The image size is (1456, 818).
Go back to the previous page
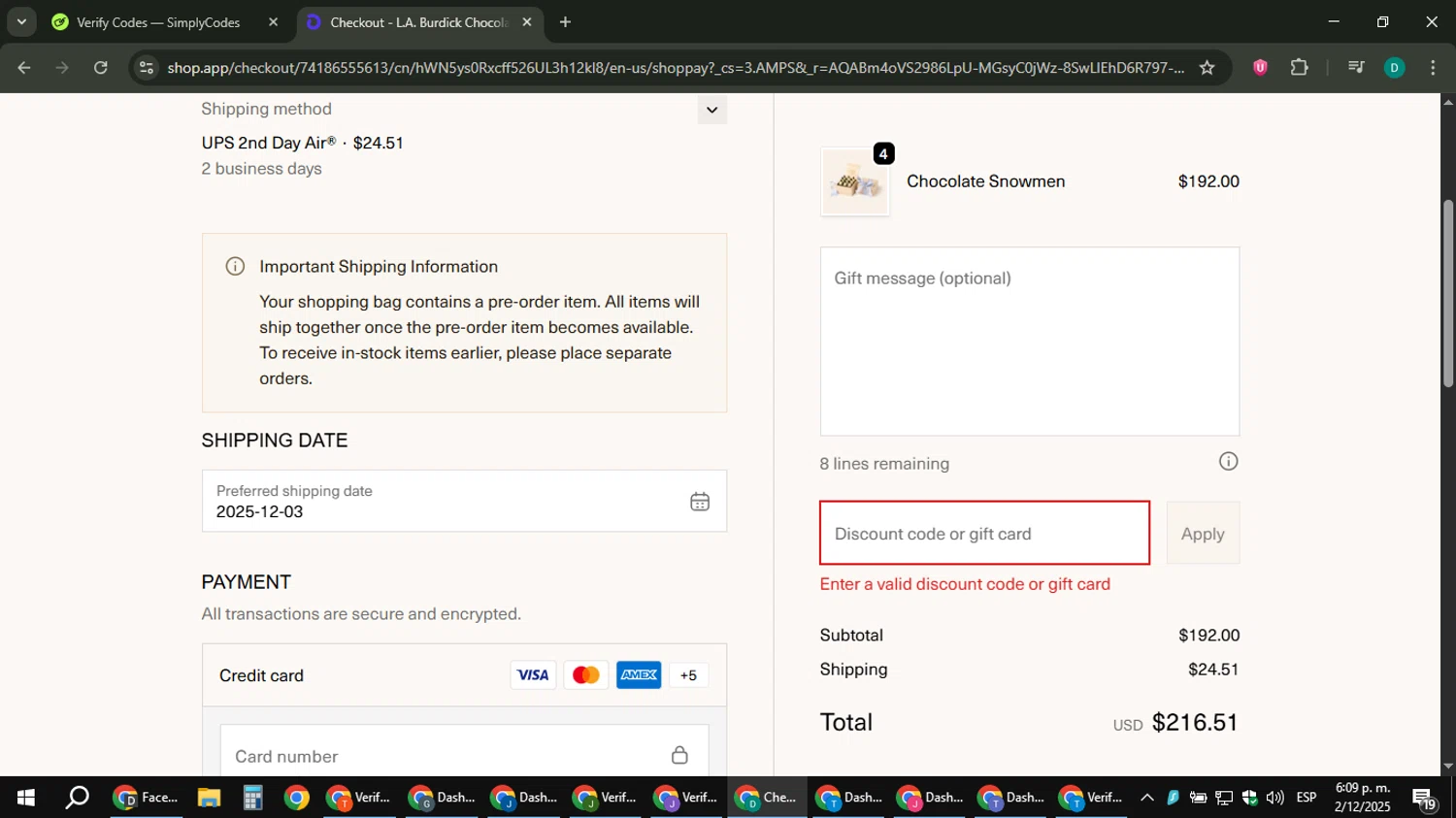coord(24,67)
